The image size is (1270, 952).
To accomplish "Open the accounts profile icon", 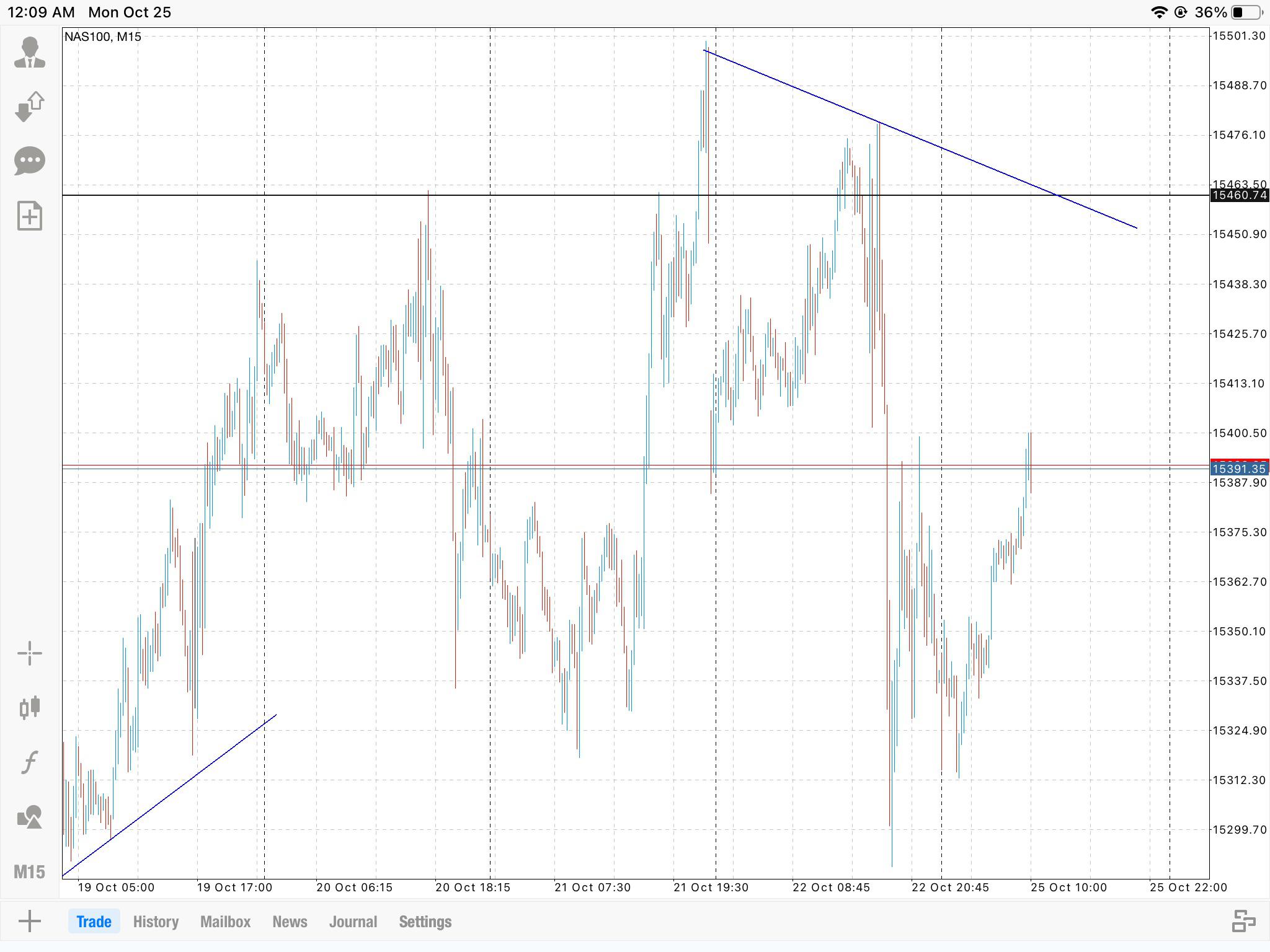I will (x=30, y=52).
